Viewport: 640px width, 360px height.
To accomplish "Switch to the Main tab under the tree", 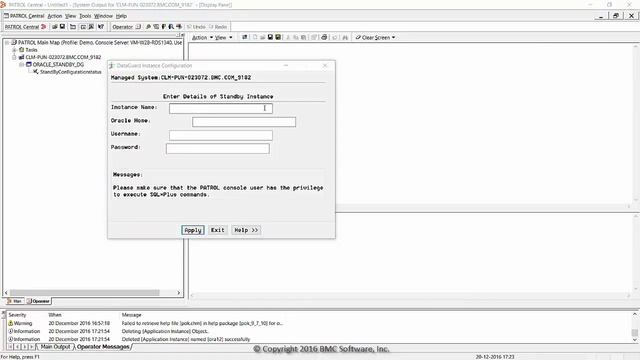I will [x=16, y=301].
